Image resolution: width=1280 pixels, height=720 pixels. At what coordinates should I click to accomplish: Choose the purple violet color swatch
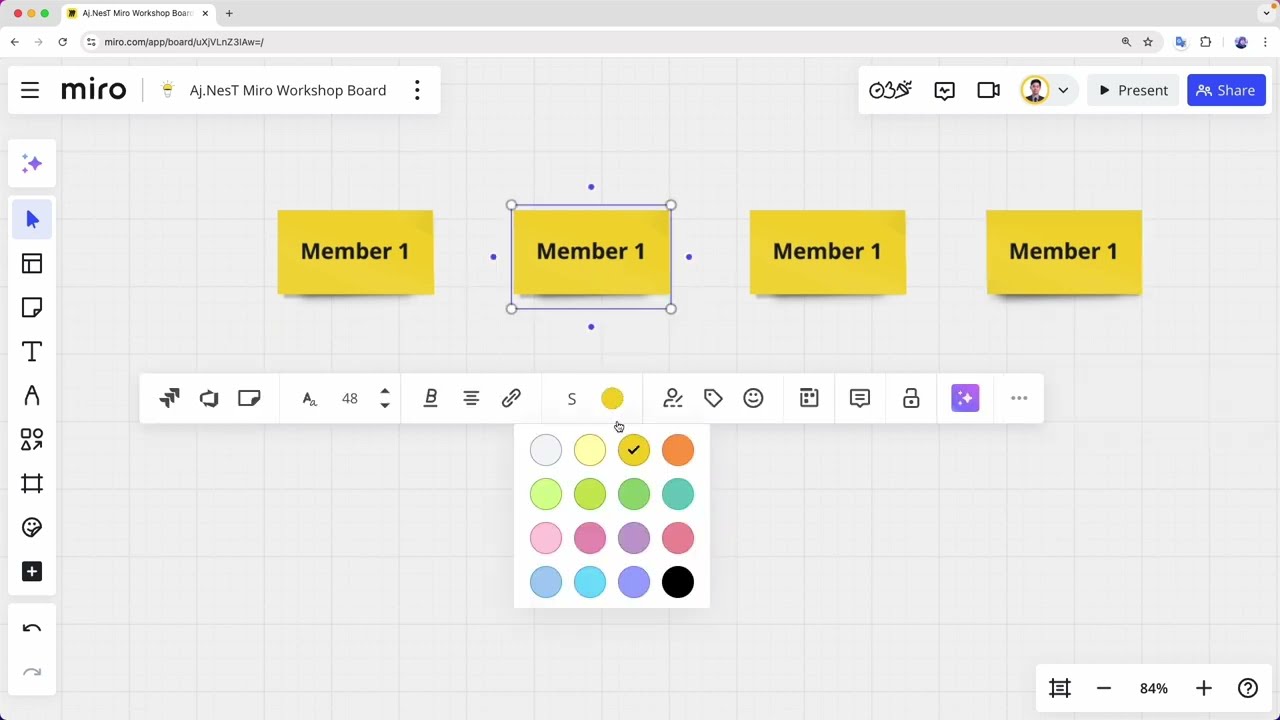pyautogui.click(x=634, y=538)
